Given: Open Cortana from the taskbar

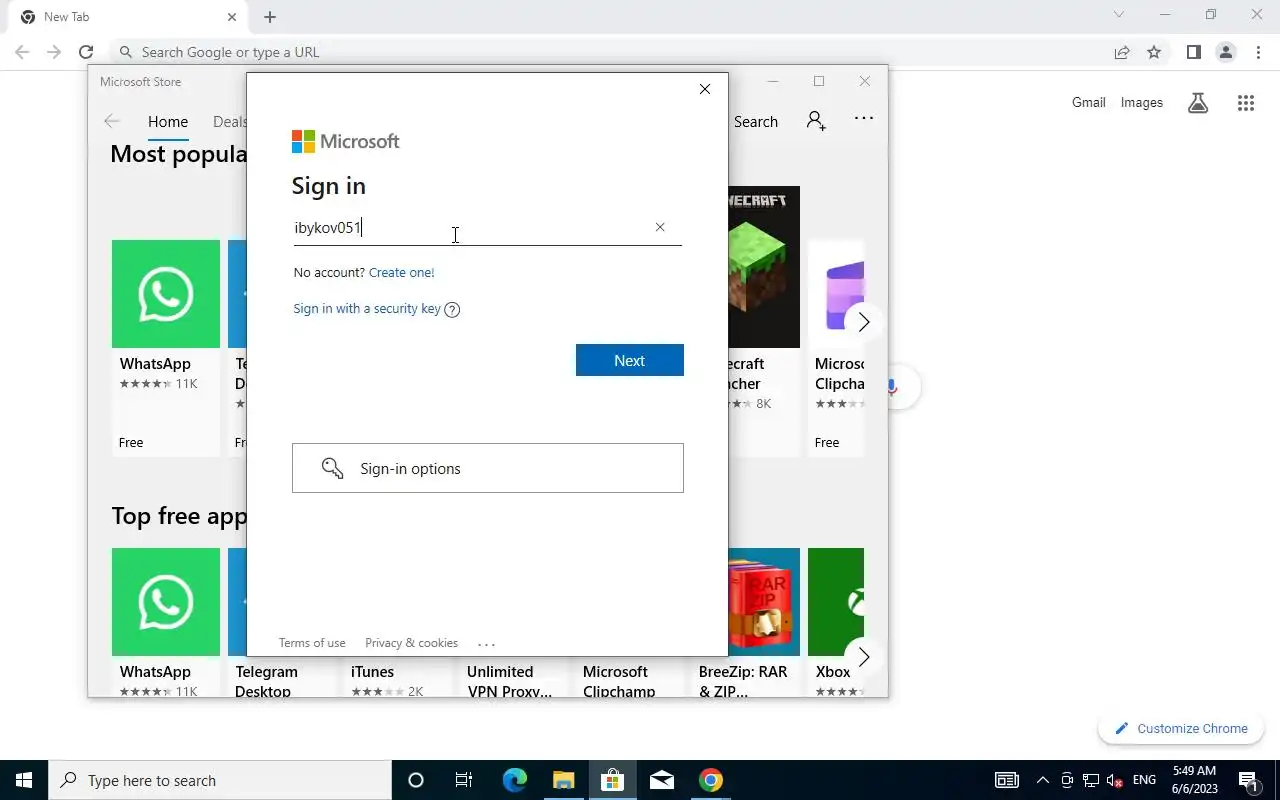Looking at the screenshot, I should coord(416,780).
